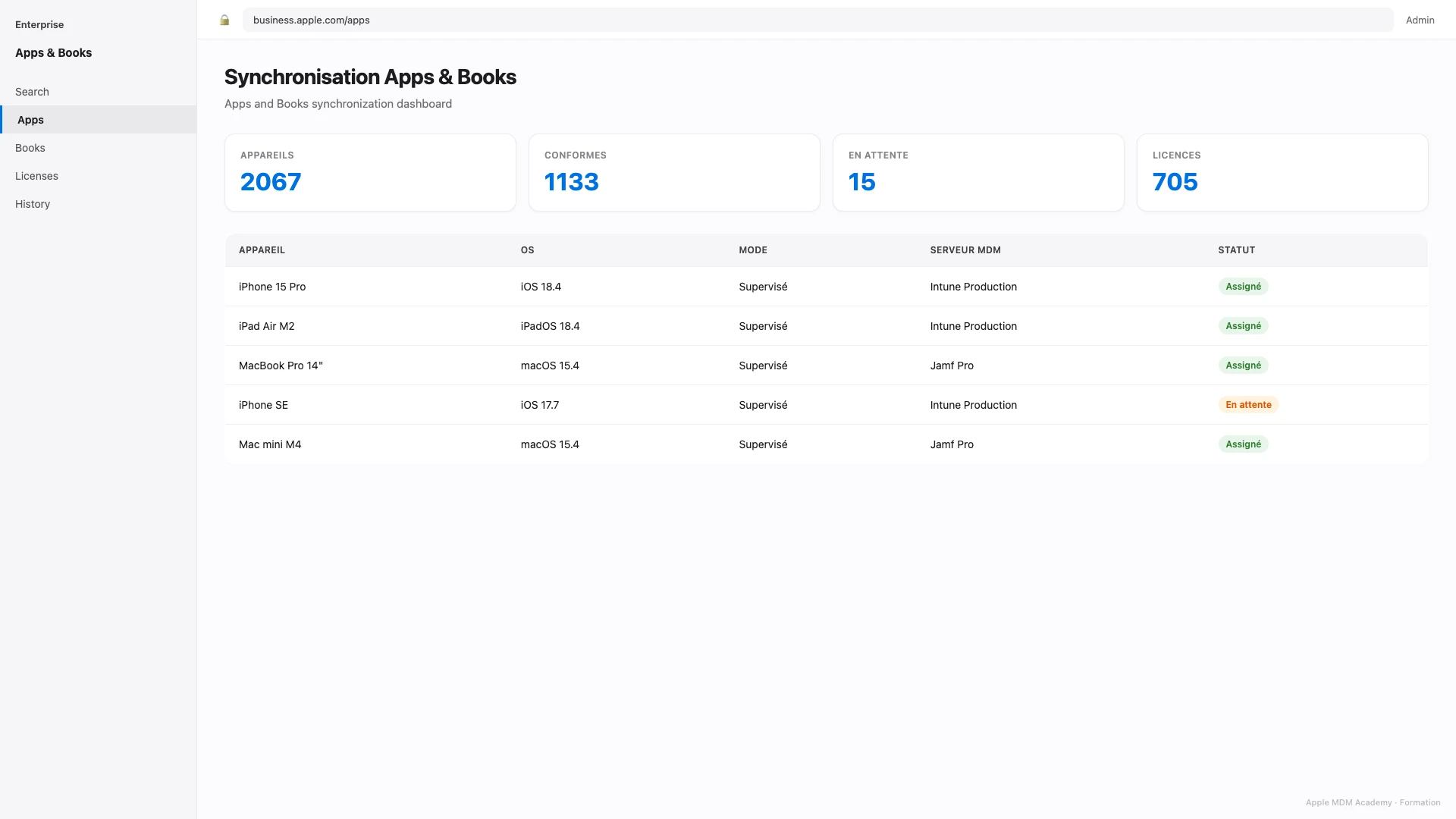Sort by the SERVEUR MDM column header

tap(965, 250)
